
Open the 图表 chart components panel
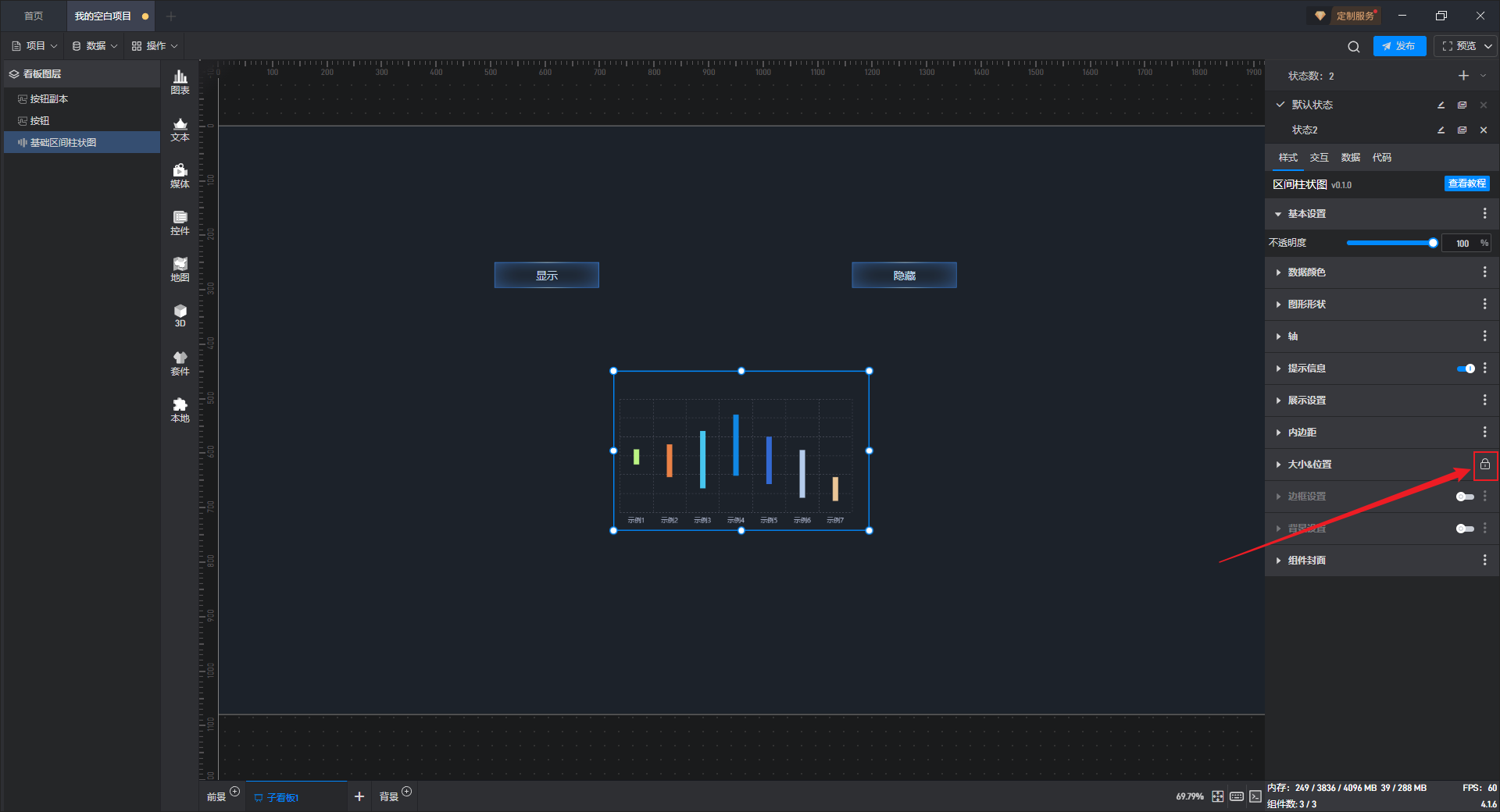(180, 82)
